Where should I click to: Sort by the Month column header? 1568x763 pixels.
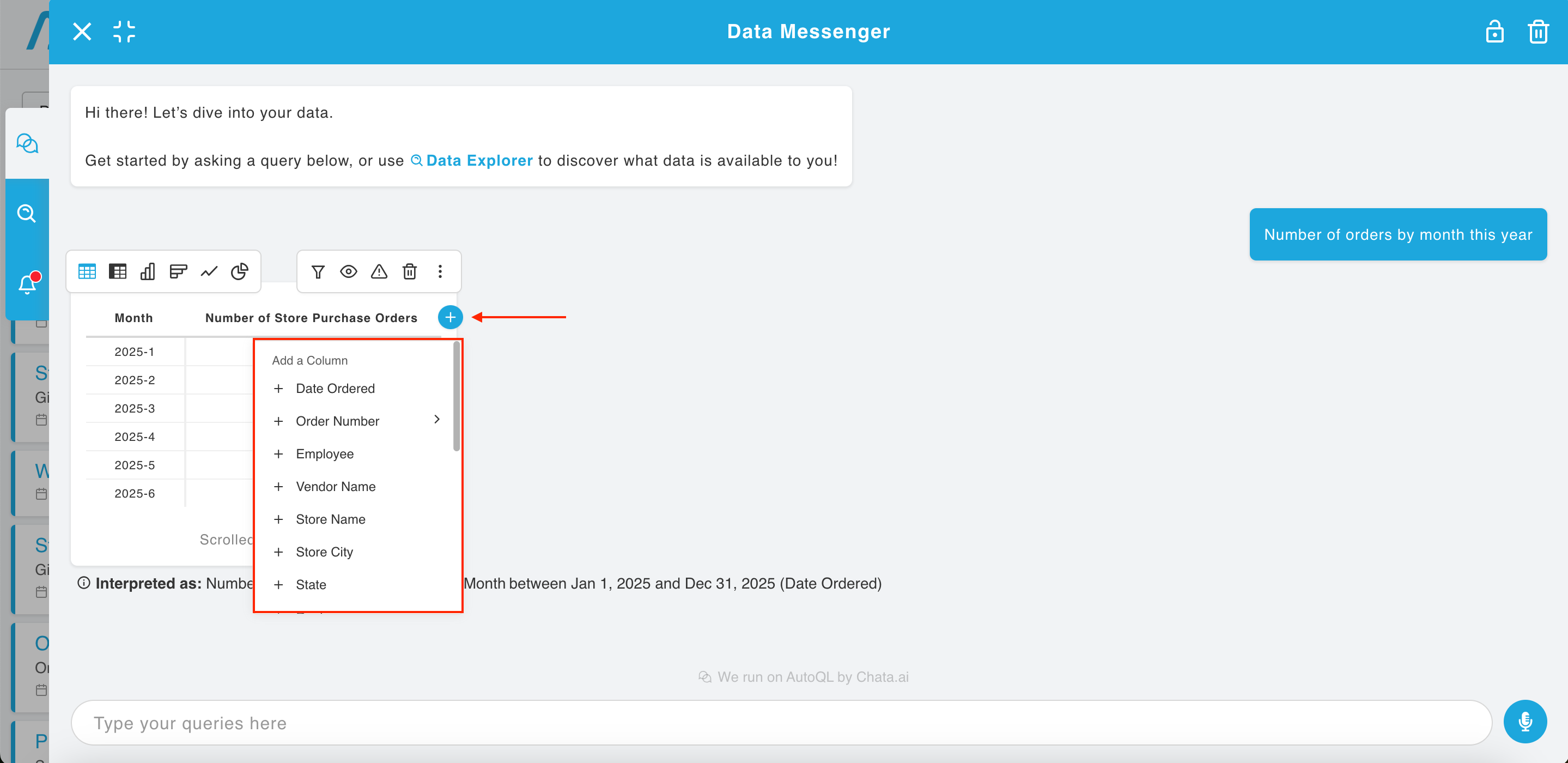click(134, 318)
